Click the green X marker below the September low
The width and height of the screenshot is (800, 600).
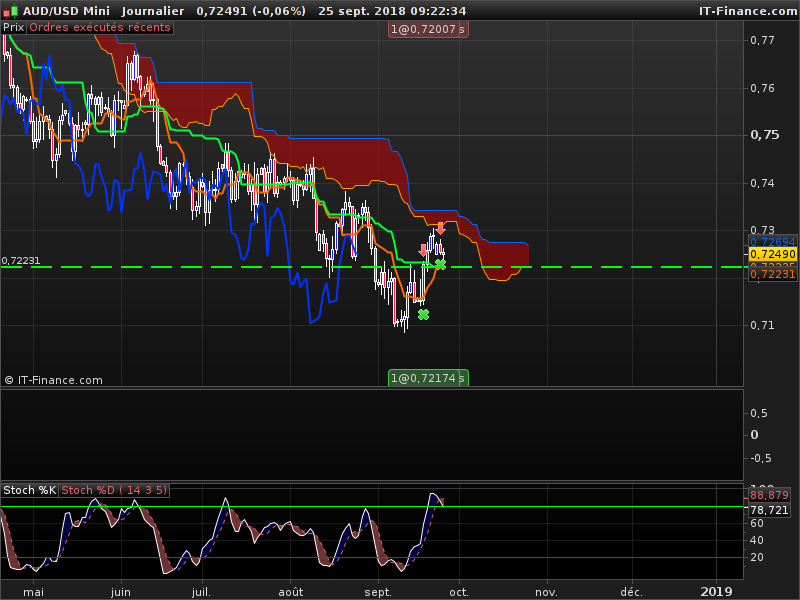[x=423, y=315]
